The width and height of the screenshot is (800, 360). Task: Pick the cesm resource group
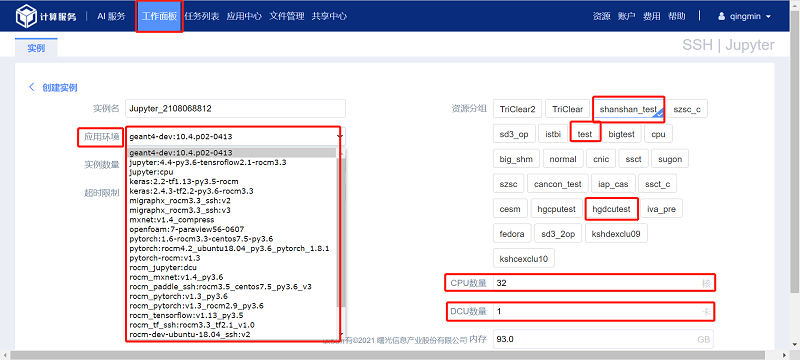pos(510,209)
